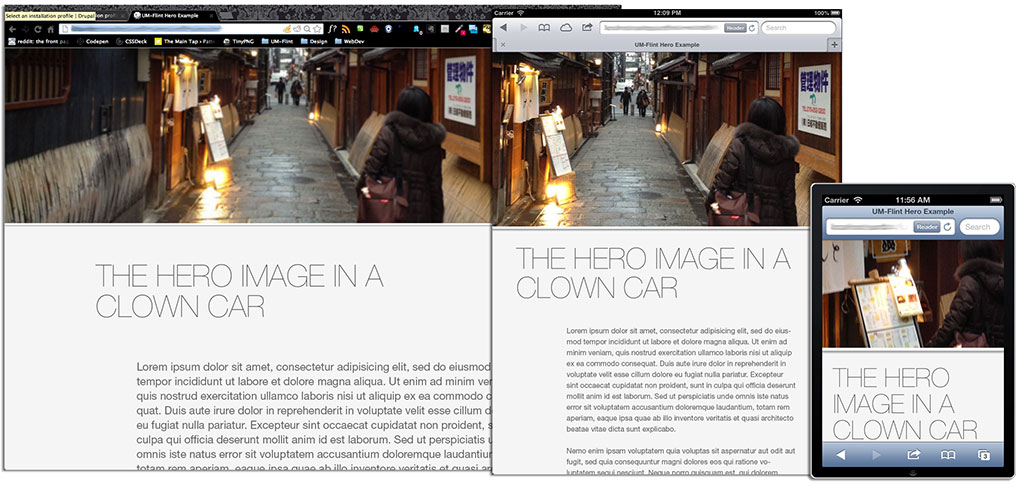Tap the iPhone Safari back arrow
The width and height of the screenshot is (1024, 488).
841,456
